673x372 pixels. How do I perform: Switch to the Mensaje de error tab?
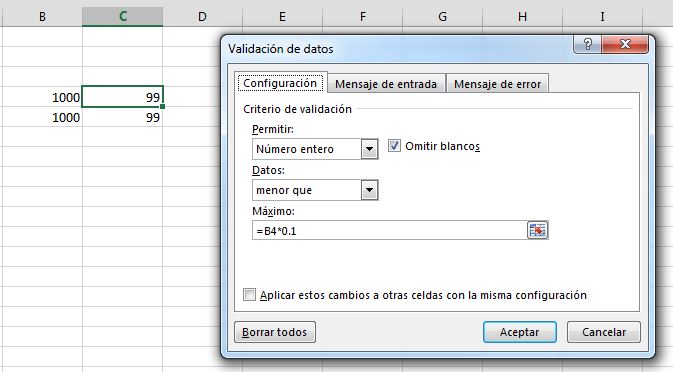pyautogui.click(x=497, y=84)
